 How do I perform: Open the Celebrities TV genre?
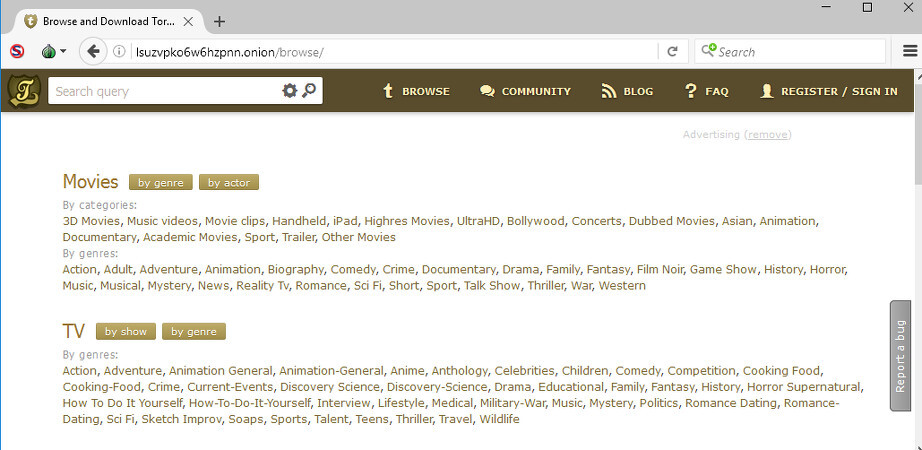(524, 371)
